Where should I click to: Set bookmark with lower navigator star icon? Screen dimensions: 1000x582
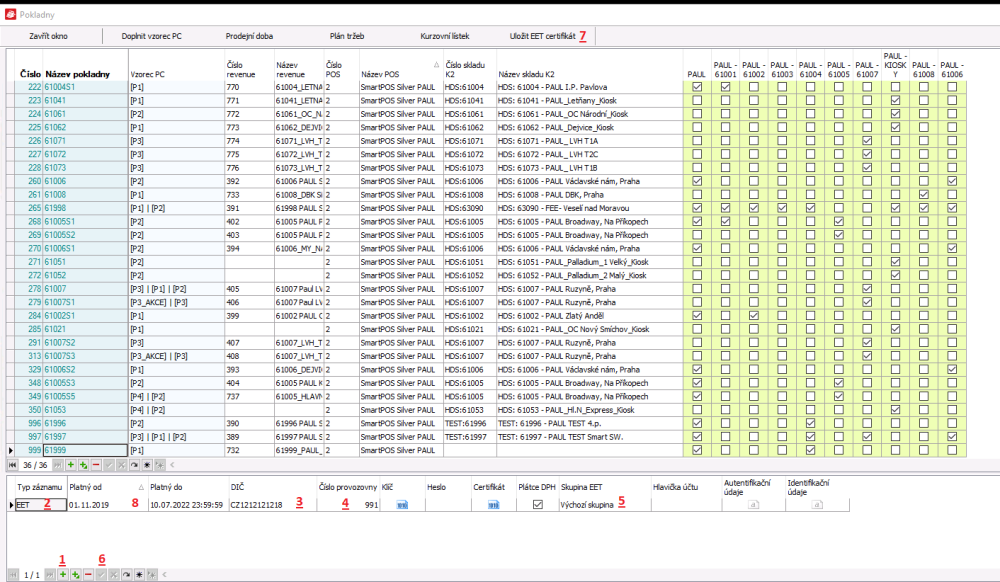click(140, 574)
